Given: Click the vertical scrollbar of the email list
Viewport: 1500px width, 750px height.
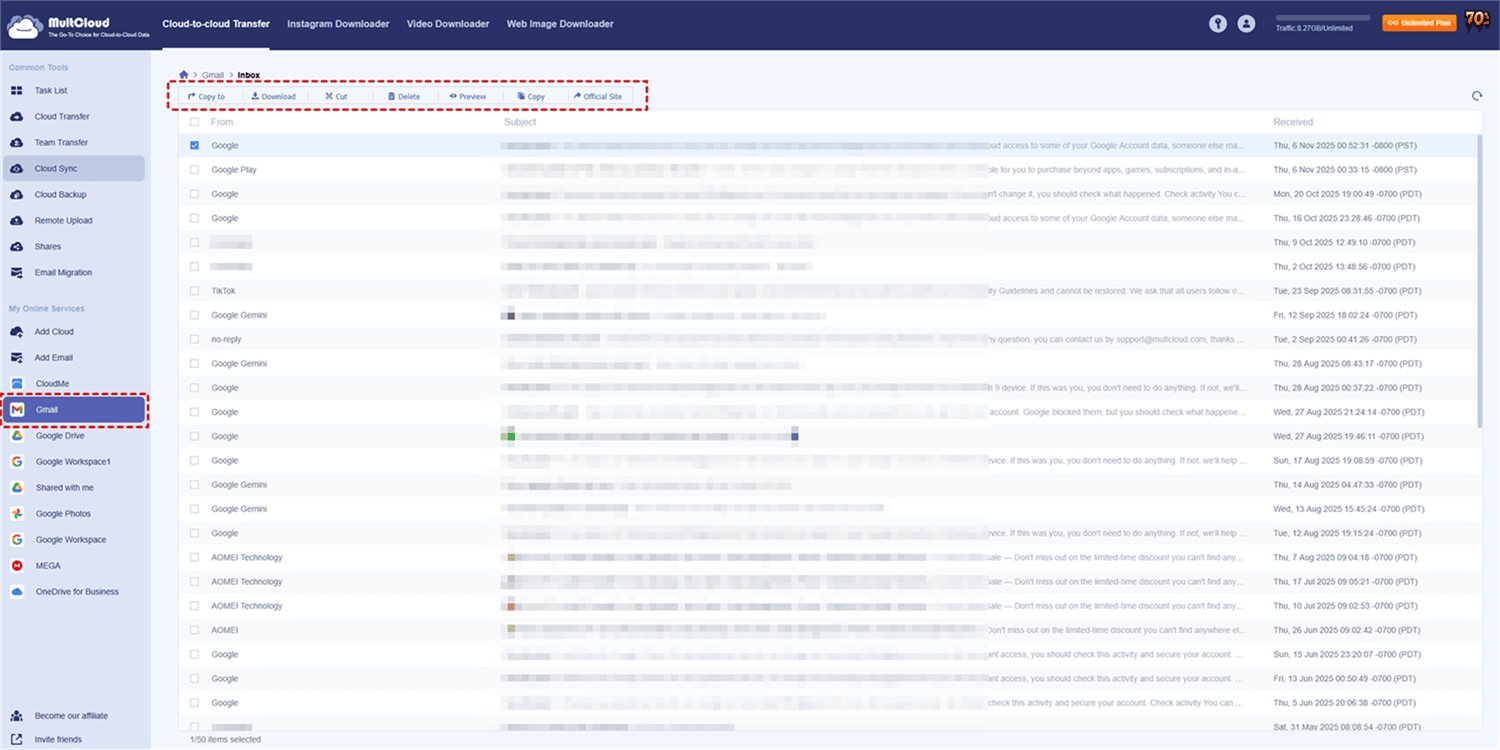Looking at the screenshot, I should click(1480, 280).
